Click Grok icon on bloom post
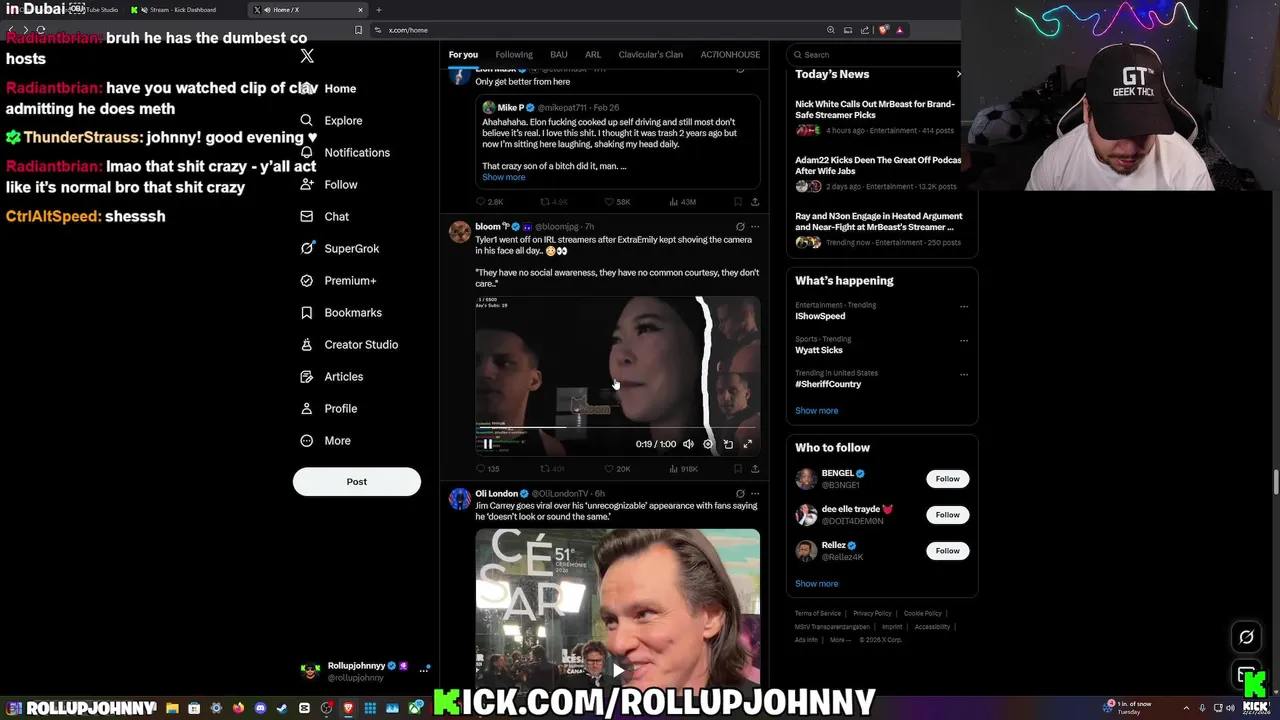This screenshot has width=1280, height=720. coord(740,227)
